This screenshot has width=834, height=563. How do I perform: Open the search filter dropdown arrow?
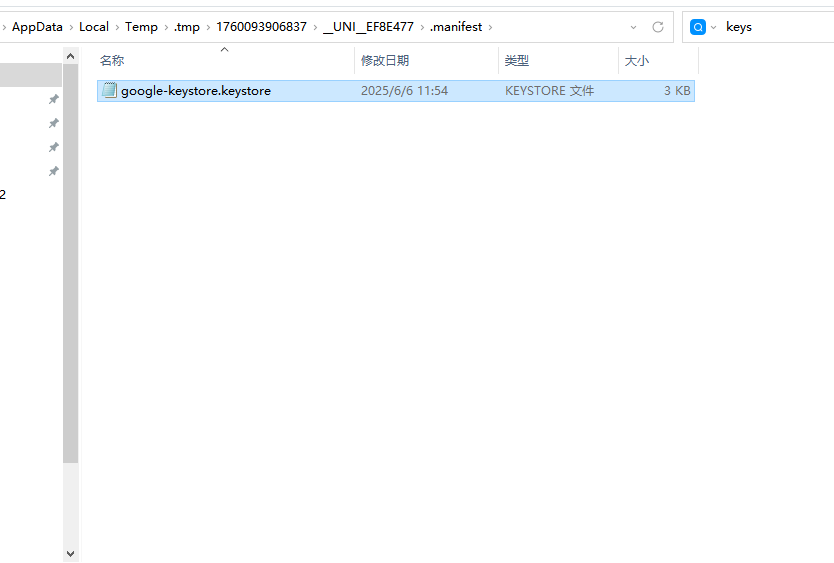click(x=714, y=27)
